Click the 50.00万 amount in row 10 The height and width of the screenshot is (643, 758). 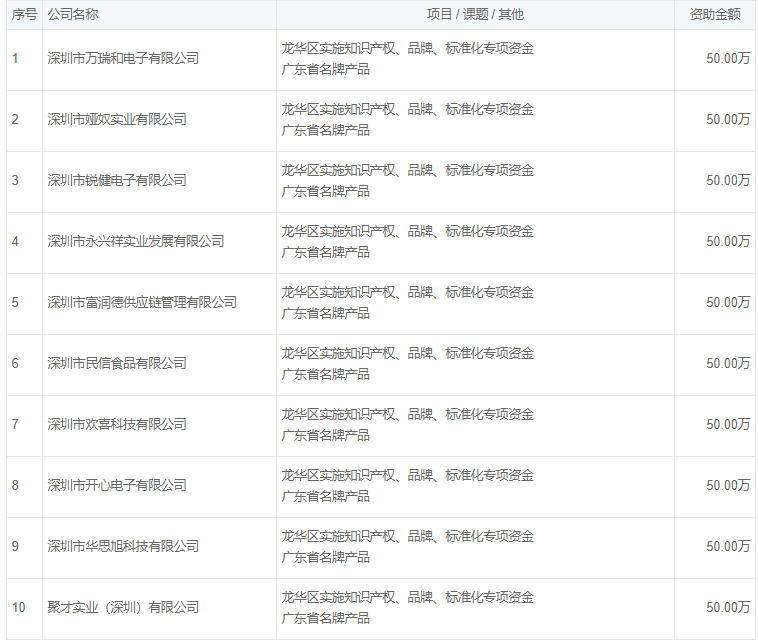tap(728, 608)
